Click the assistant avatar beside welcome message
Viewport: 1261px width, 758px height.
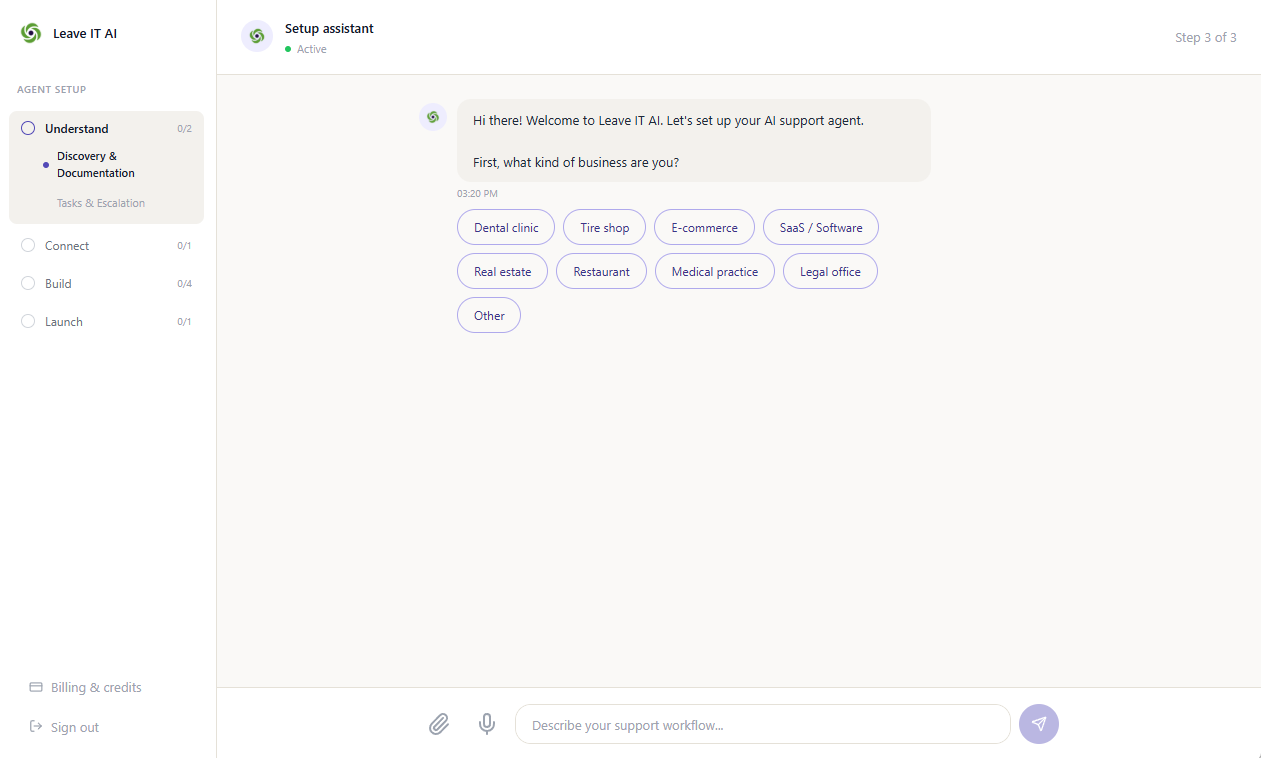433,117
